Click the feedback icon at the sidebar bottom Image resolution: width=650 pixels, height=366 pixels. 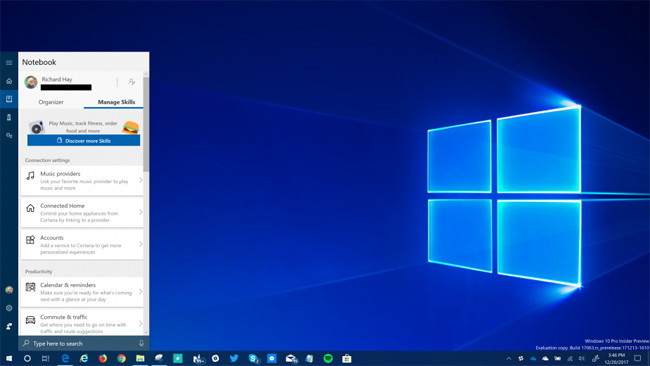9,326
